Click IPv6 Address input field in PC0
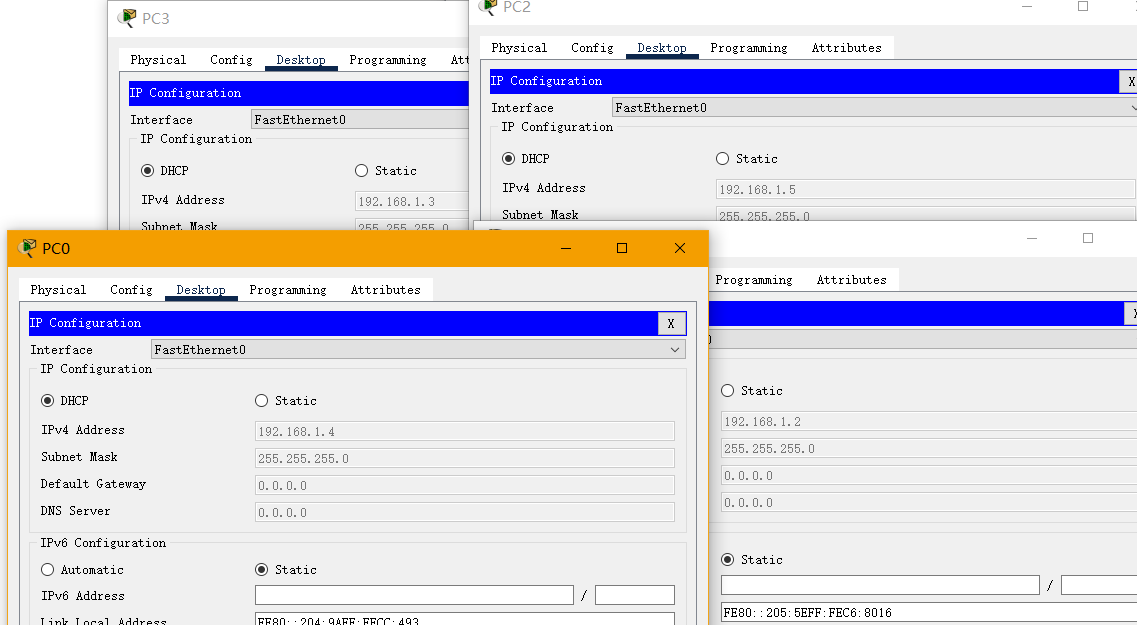The width and height of the screenshot is (1137, 625). pyautogui.click(x=414, y=596)
